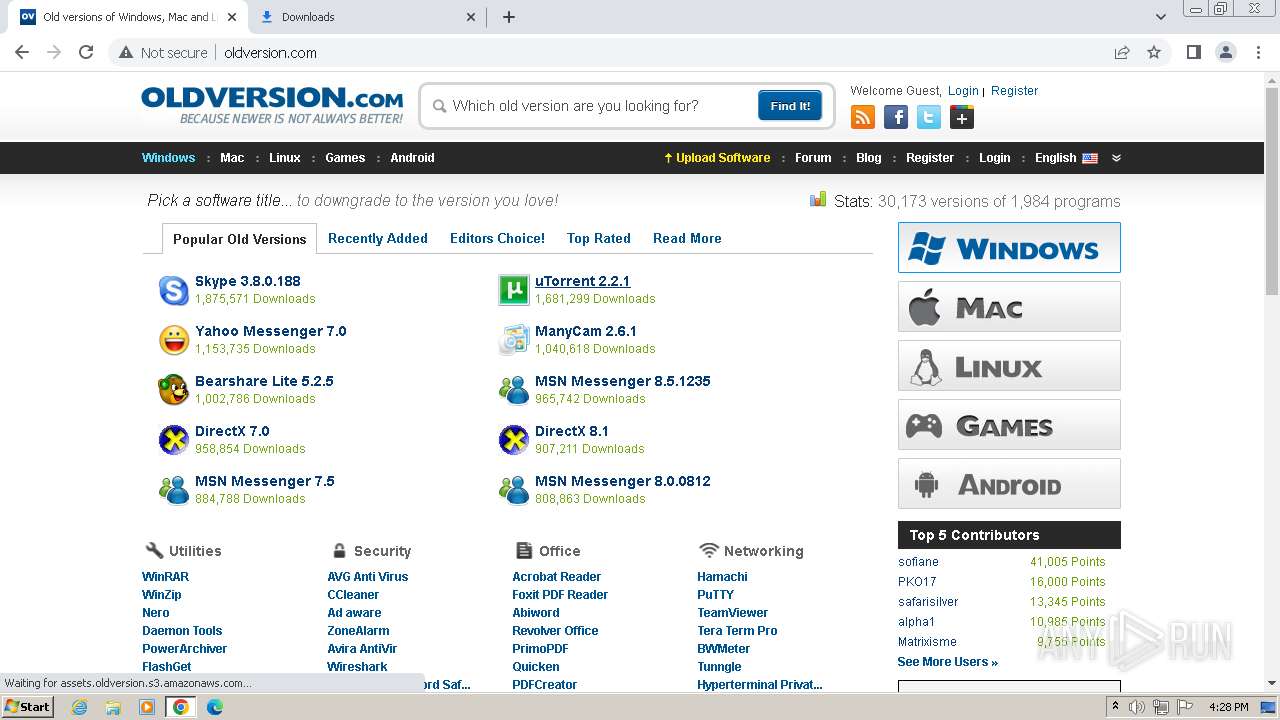Screen dimensions: 1280x720
Task: Visit the Facebook page icon
Action: click(896, 118)
